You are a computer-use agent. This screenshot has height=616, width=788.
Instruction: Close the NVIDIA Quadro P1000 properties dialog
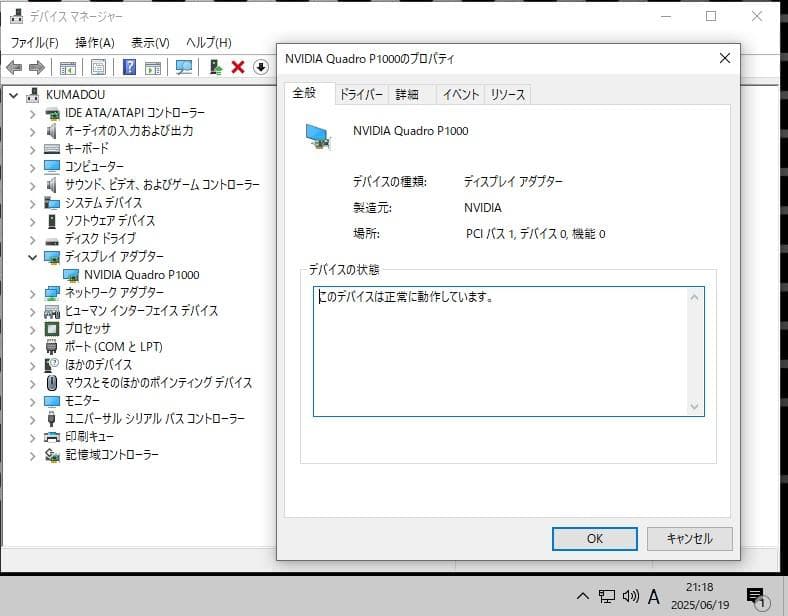point(725,58)
